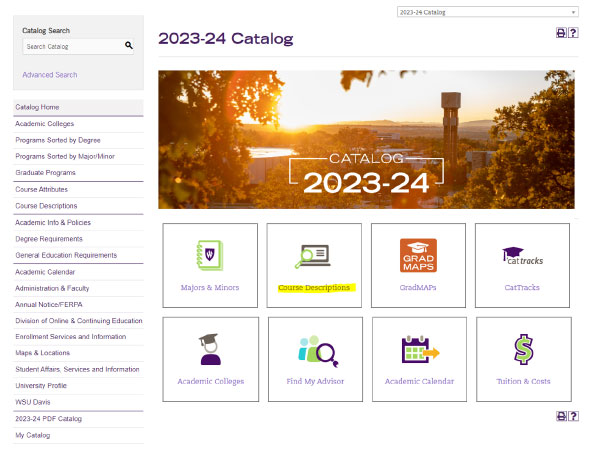This screenshot has width=600, height=466.
Task: Open the Find My Advisor icon
Action: point(314,350)
